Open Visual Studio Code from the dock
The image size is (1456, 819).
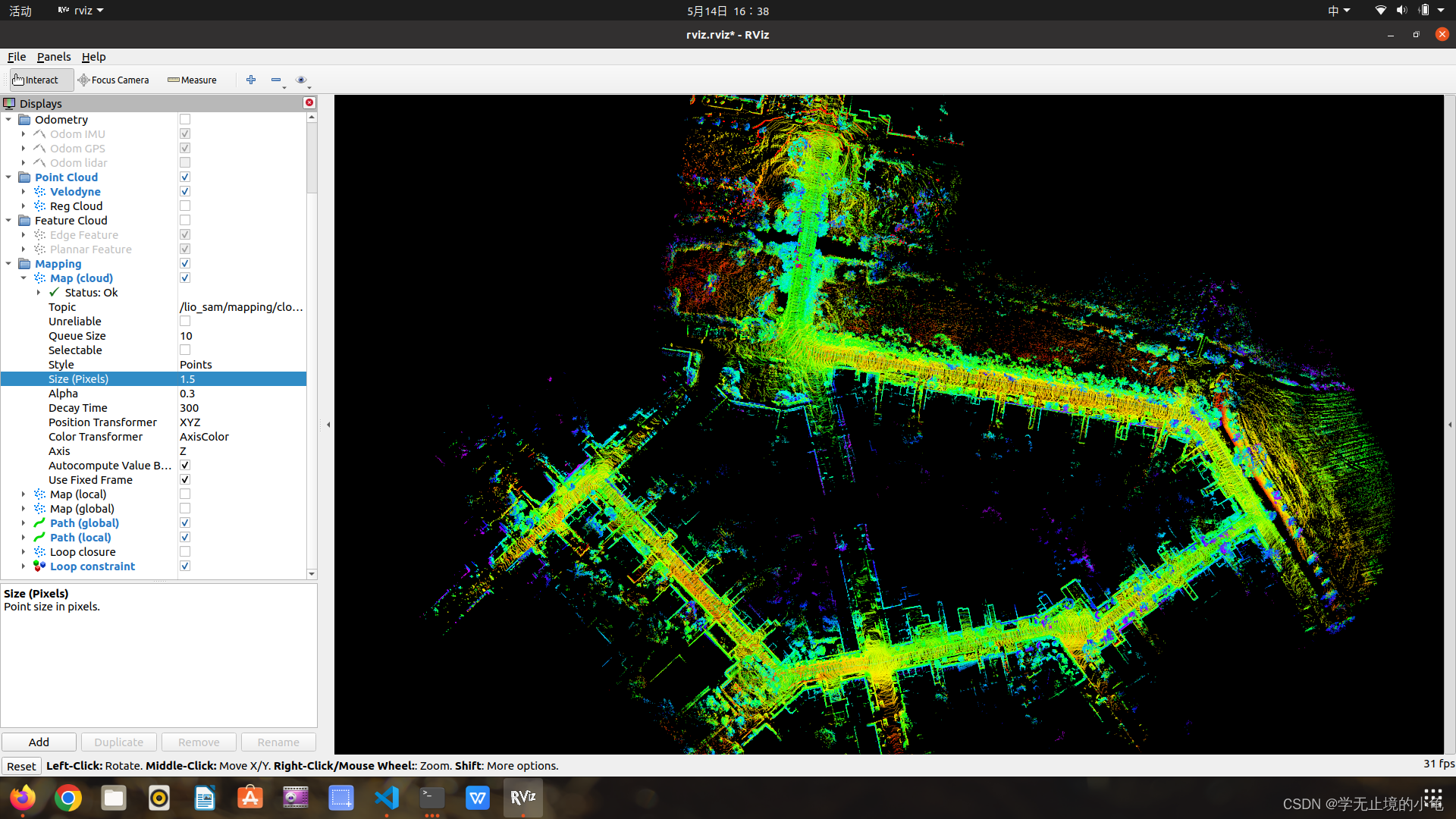pos(386,798)
